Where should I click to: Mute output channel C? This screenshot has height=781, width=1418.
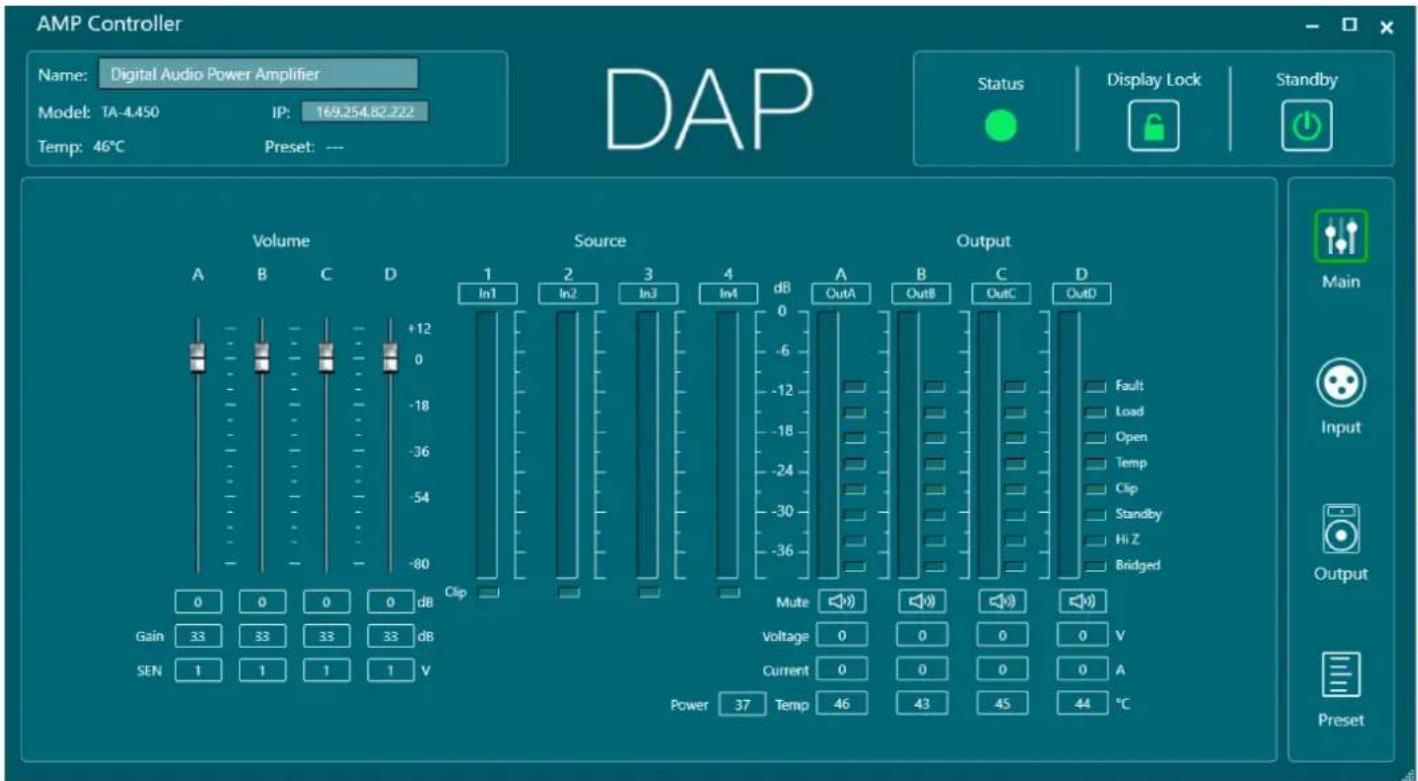[1003, 601]
